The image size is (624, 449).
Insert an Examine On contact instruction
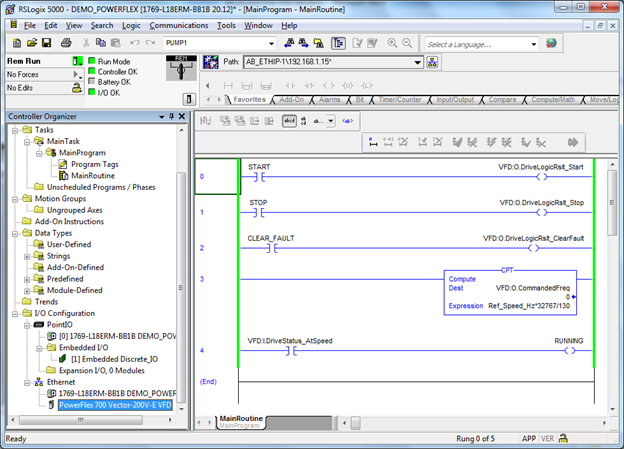pyautogui.click(x=290, y=86)
